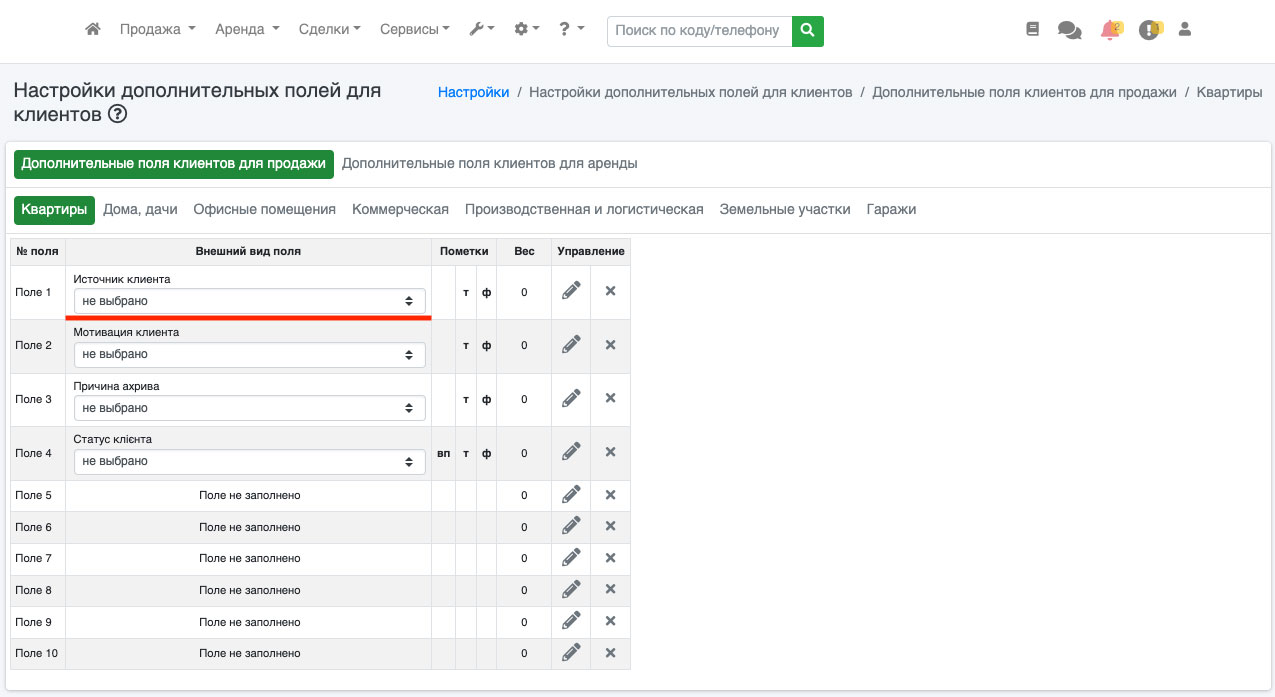1275x697 pixels.
Task: Switch to Земельные участки tab
Action: [784, 210]
